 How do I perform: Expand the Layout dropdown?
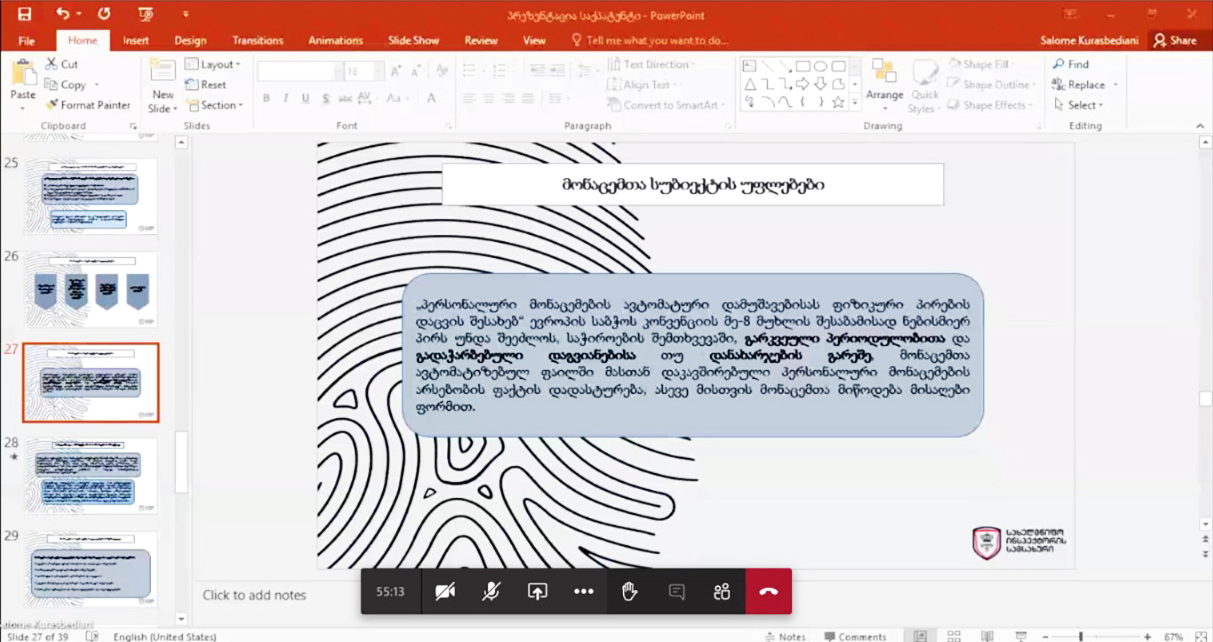[x=213, y=65]
